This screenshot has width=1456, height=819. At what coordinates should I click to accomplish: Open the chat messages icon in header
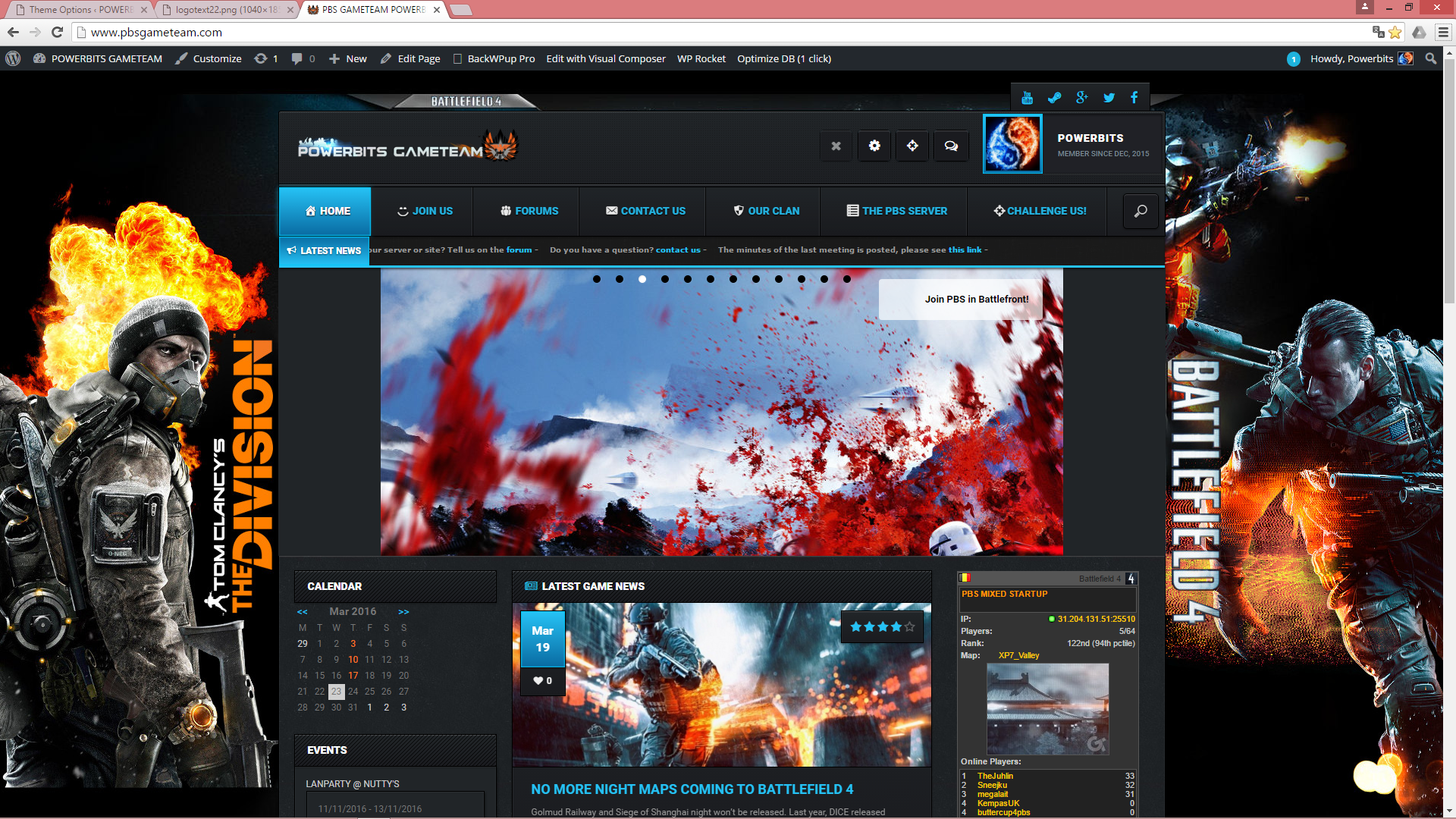coord(951,146)
